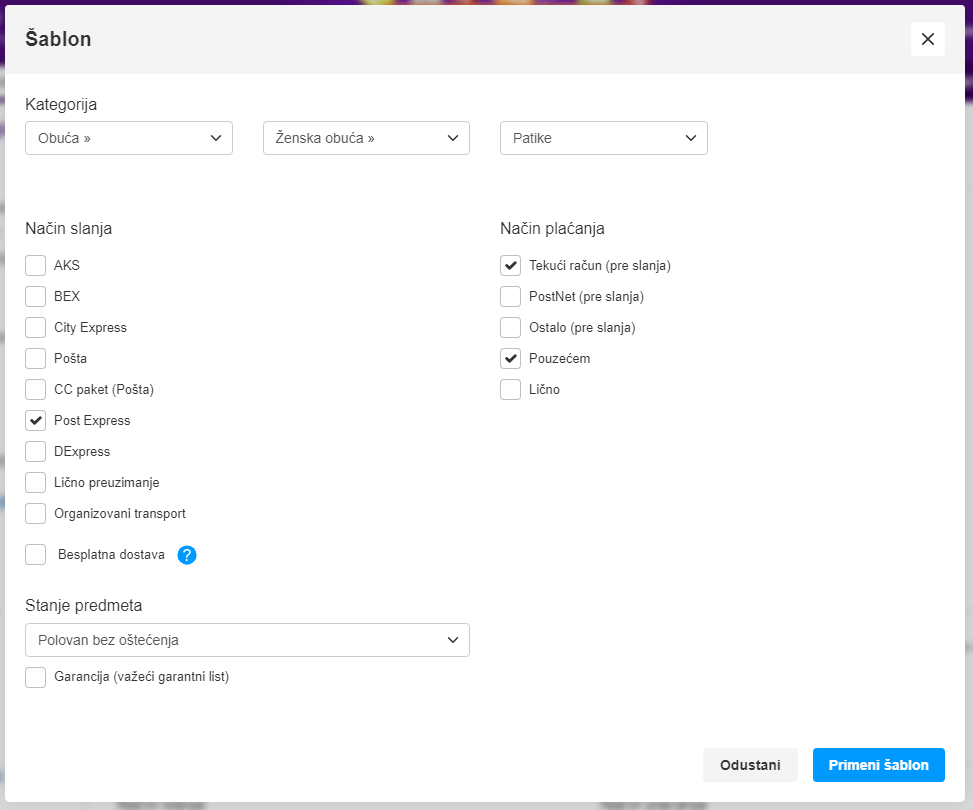Open the Ženska obuća subcategory dropdown
This screenshot has height=810, width=973.
point(366,138)
